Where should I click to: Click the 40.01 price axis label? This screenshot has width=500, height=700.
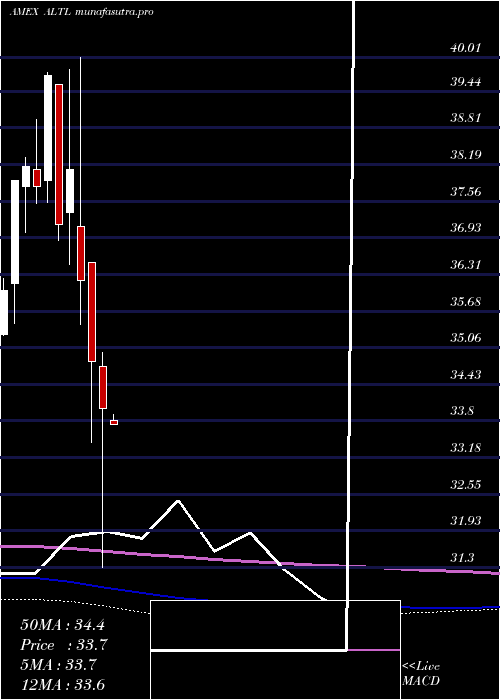pos(466,47)
